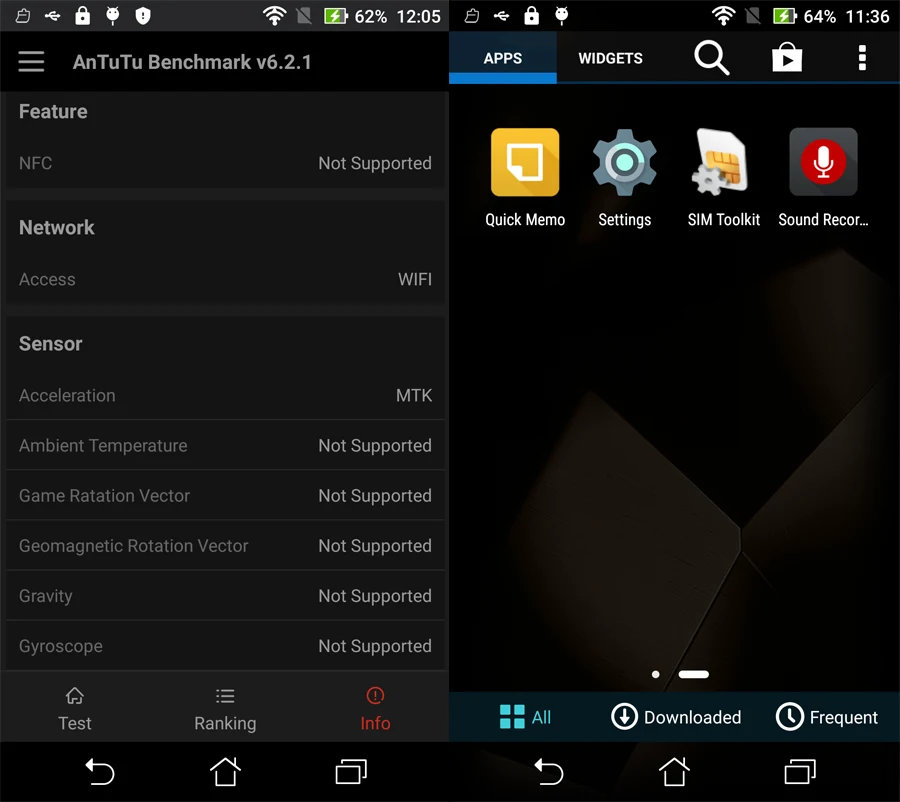This screenshot has height=802, width=900.
Task: Tap the USB icon in AnTuTu status bar
Action: point(52,16)
